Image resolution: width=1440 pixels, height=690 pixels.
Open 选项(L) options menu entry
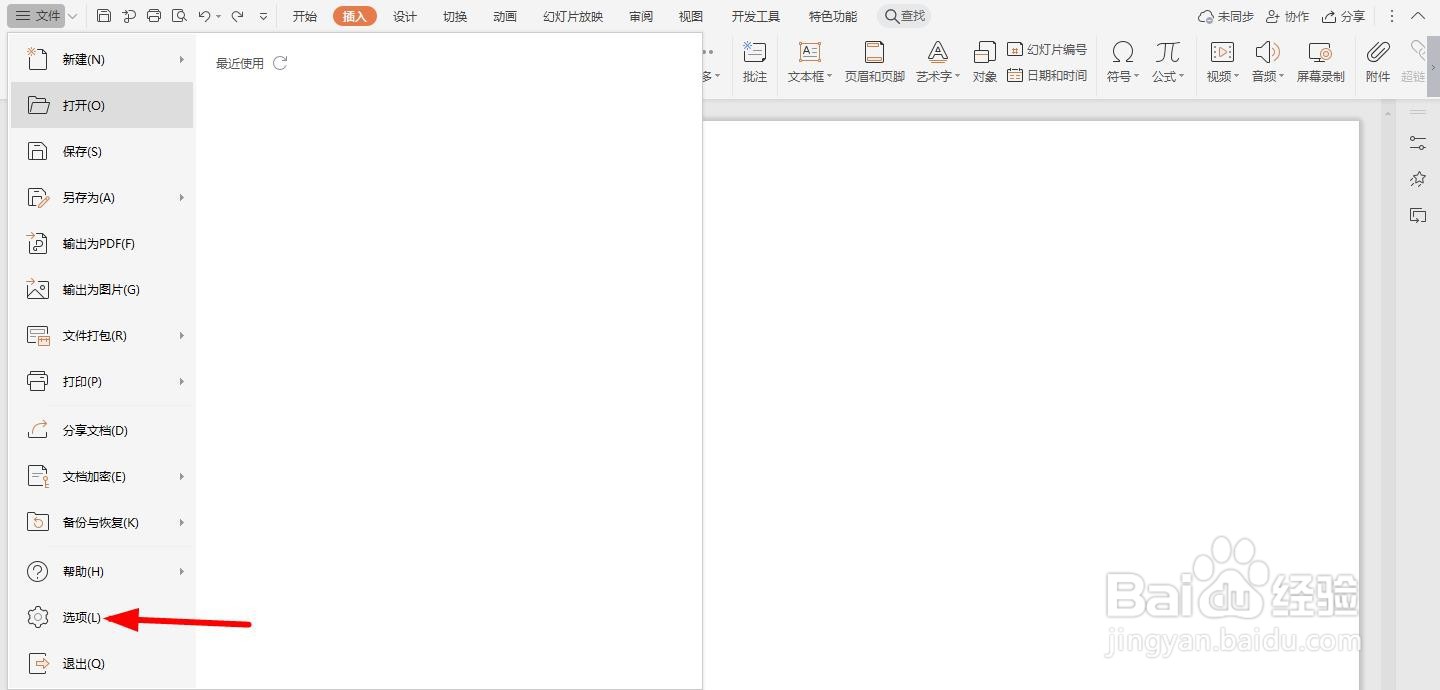(x=102, y=617)
